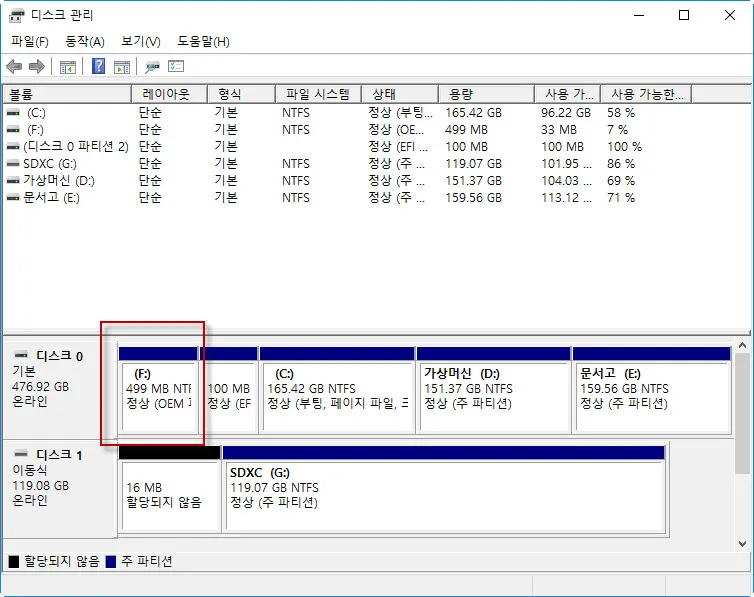Click the drive icon of the (C:) row
The height and width of the screenshot is (597, 754).
click(13, 113)
